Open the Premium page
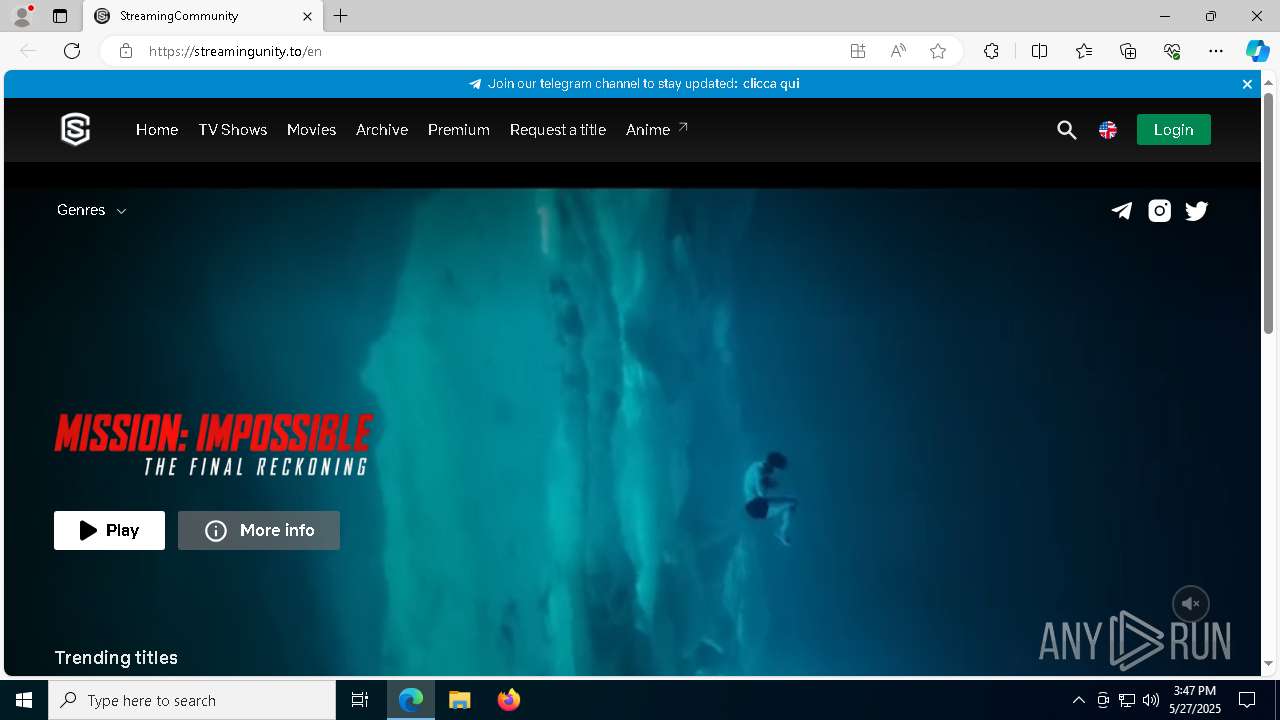This screenshot has height=720, width=1280. [459, 130]
